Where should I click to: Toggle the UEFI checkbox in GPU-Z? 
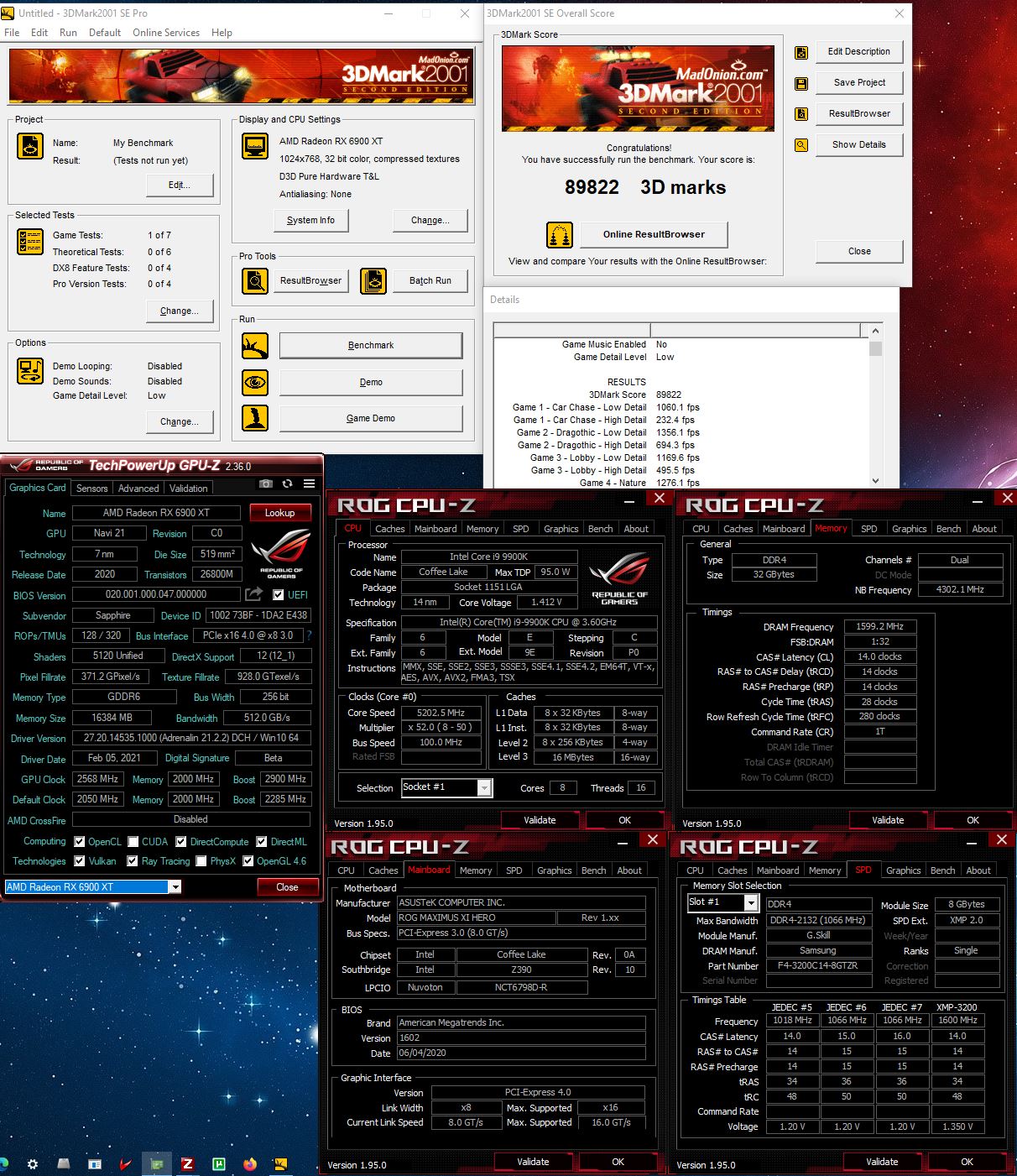(279, 595)
